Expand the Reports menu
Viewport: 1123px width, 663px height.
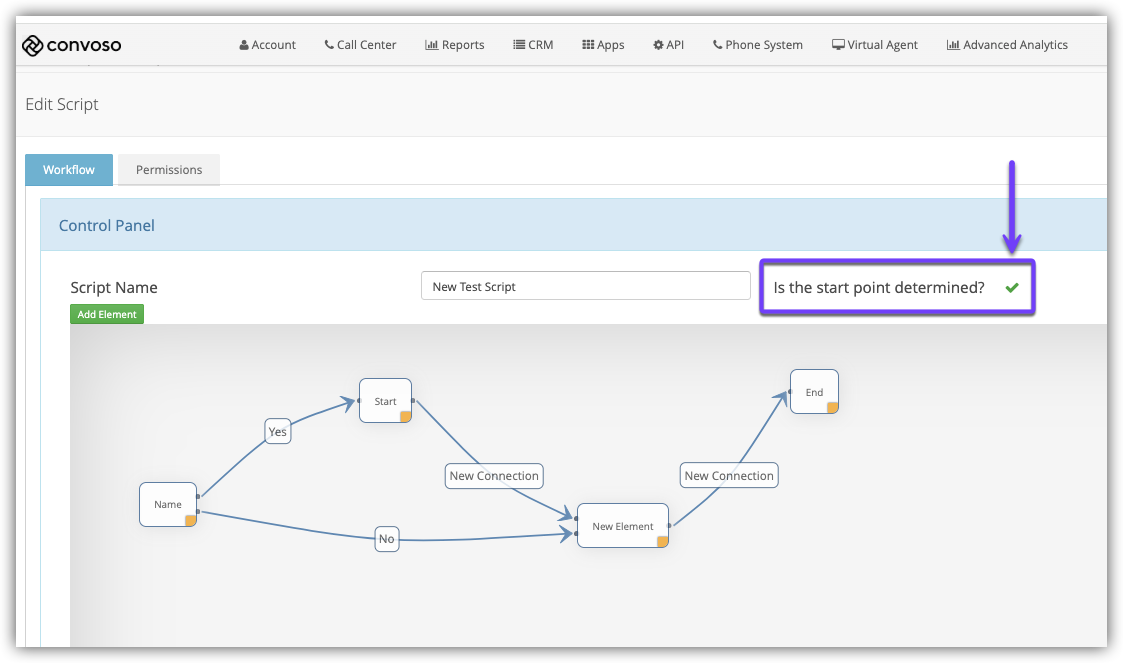(x=455, y=45)
